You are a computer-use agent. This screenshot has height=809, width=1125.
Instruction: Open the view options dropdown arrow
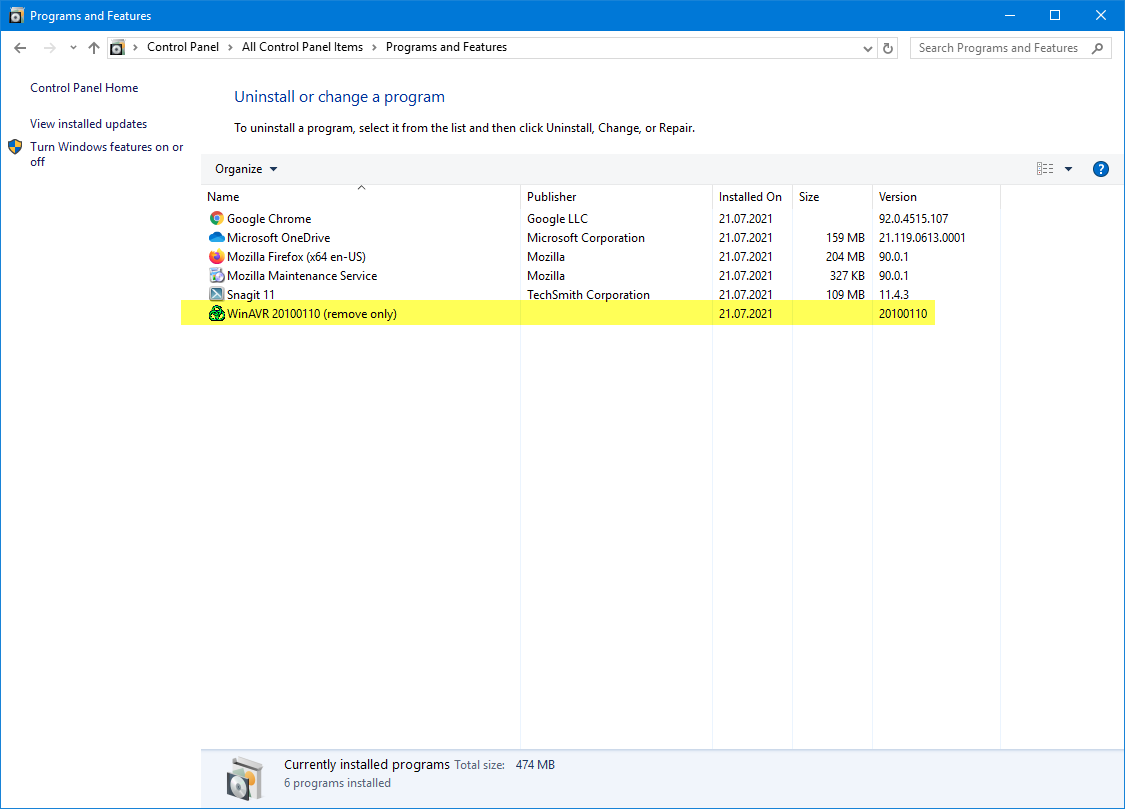[1068, 169]
